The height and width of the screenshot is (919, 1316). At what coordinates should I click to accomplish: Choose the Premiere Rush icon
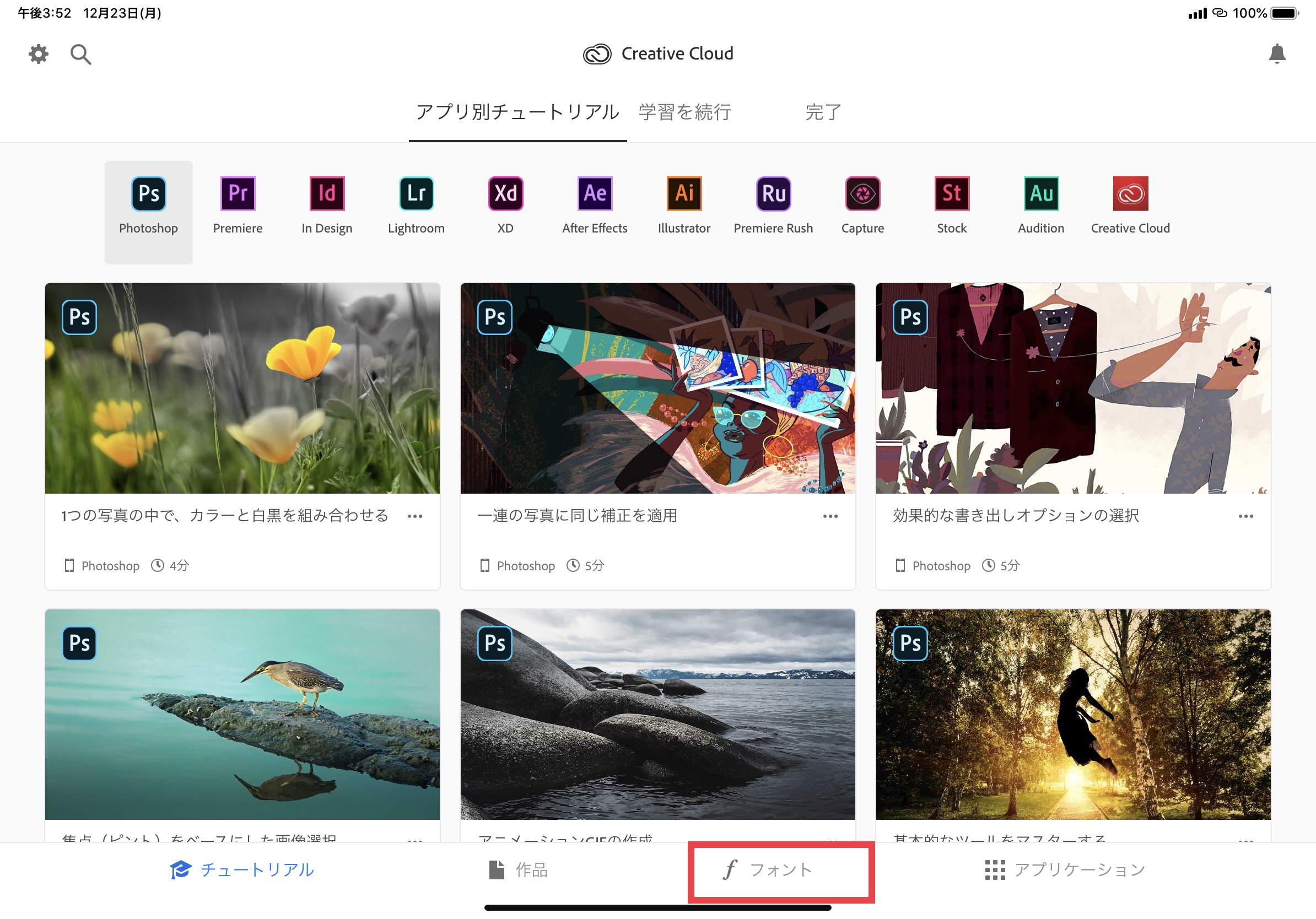tap(773, 194)
